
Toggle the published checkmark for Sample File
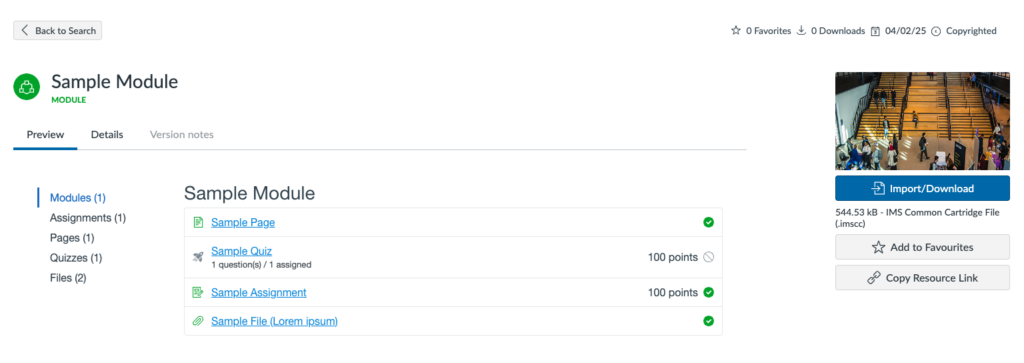(709, 321)
